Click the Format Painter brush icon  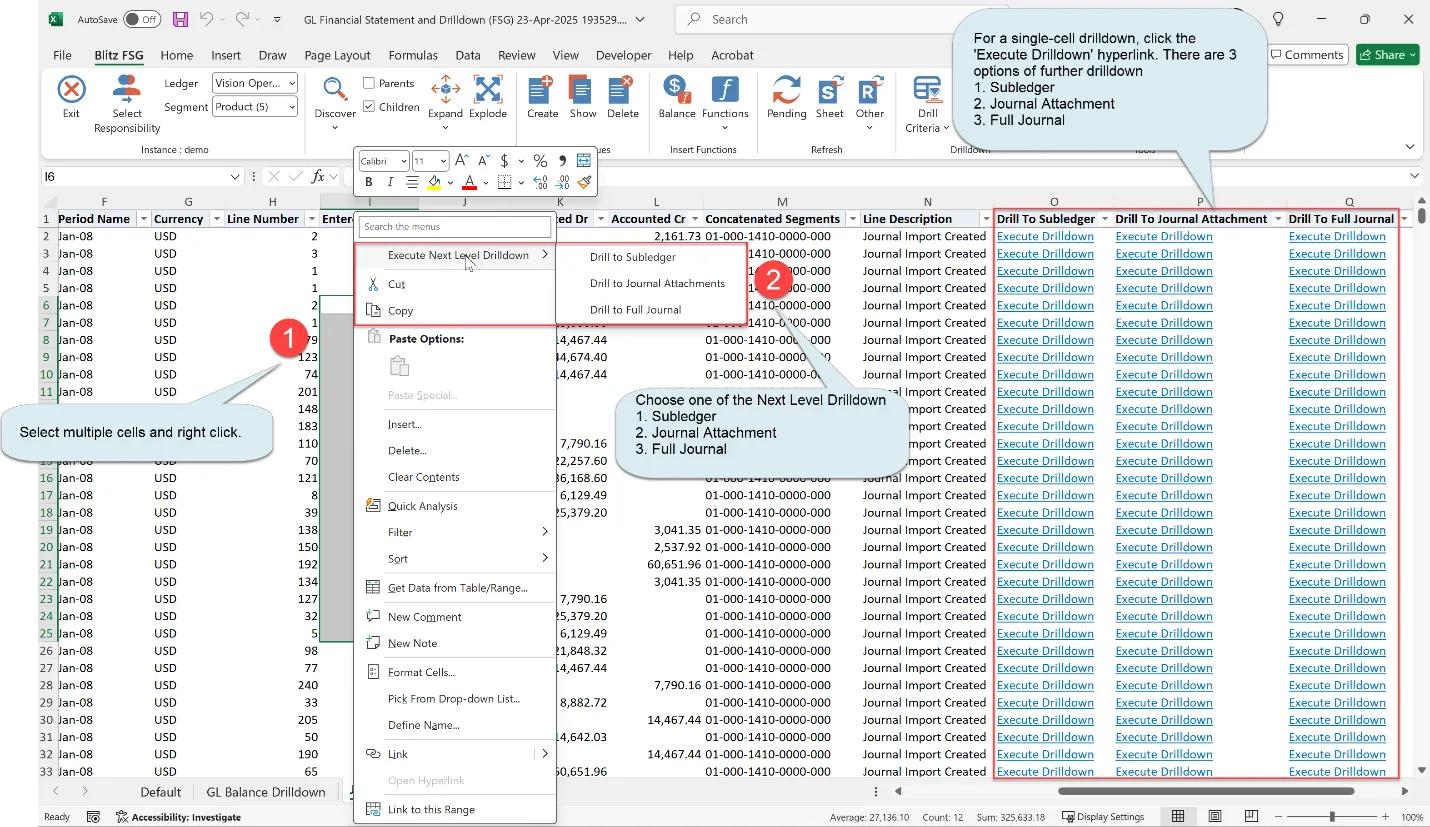pyautogui.click(x=585, y=182)
